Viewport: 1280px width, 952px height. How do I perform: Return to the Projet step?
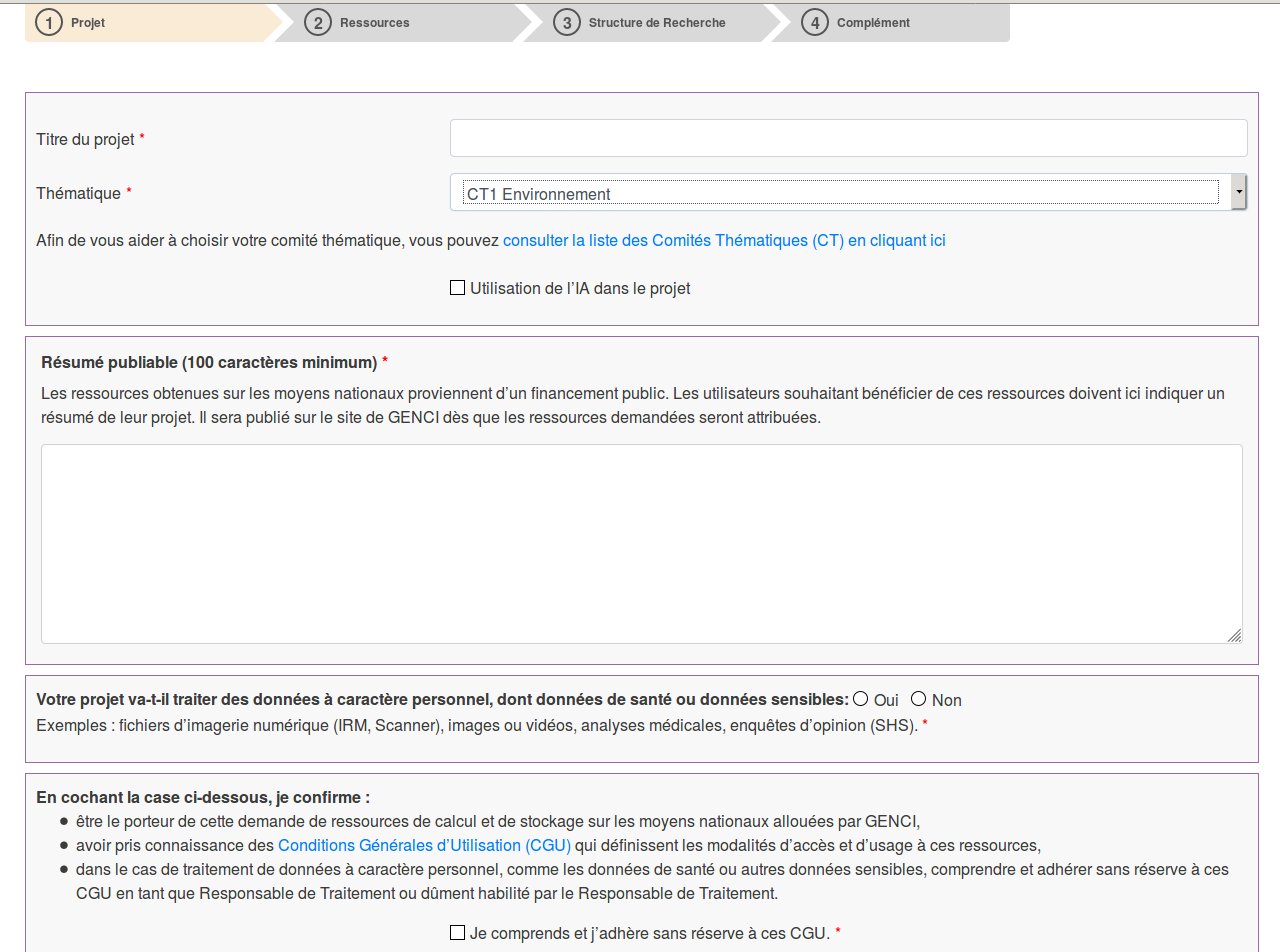click(87, 21)
